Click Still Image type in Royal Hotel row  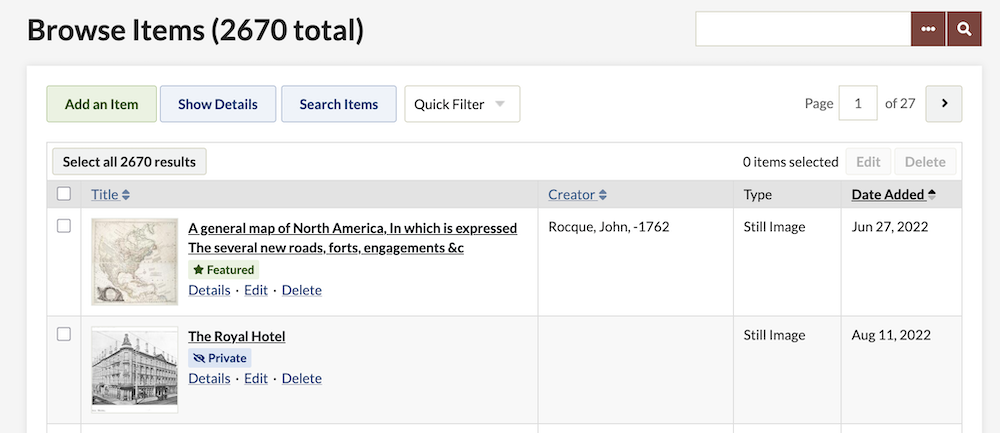(774, 335)
